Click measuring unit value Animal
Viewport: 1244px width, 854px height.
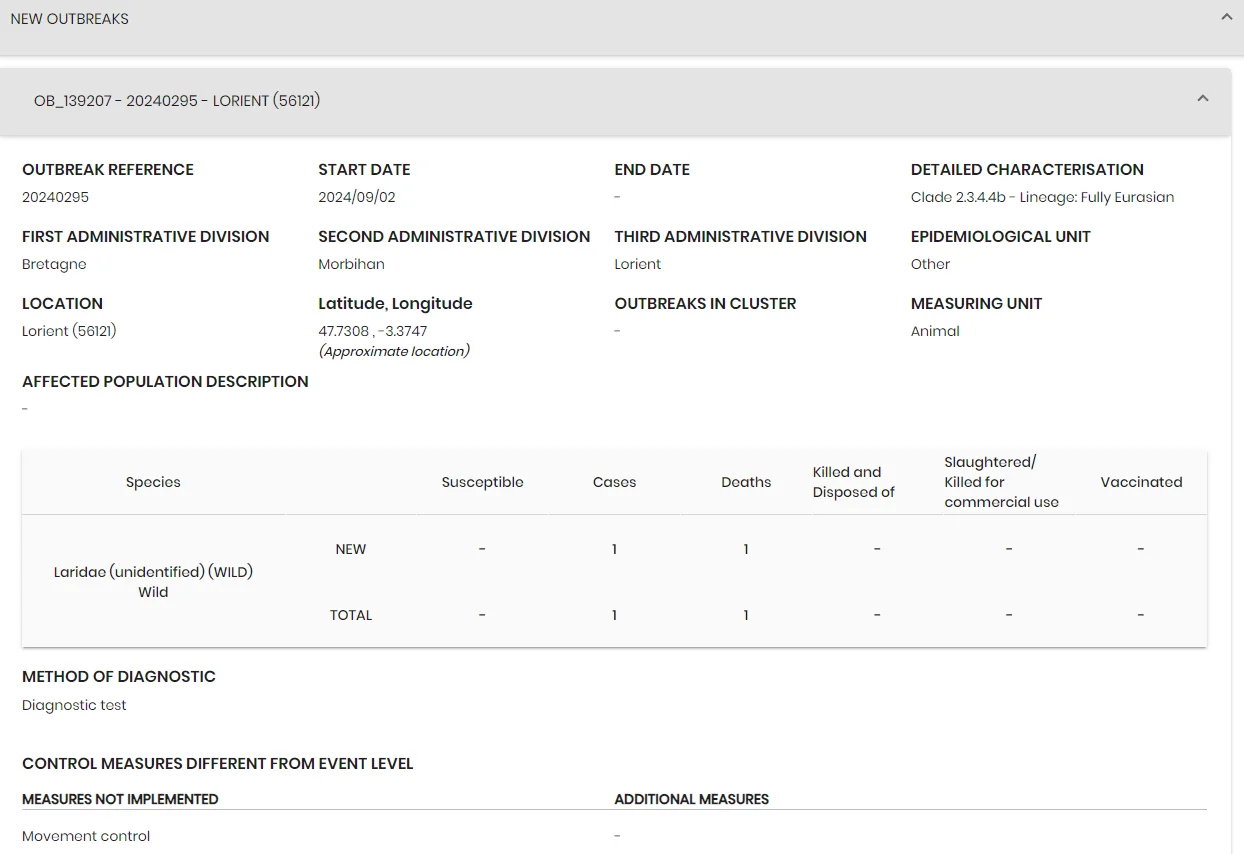[935, 331]
